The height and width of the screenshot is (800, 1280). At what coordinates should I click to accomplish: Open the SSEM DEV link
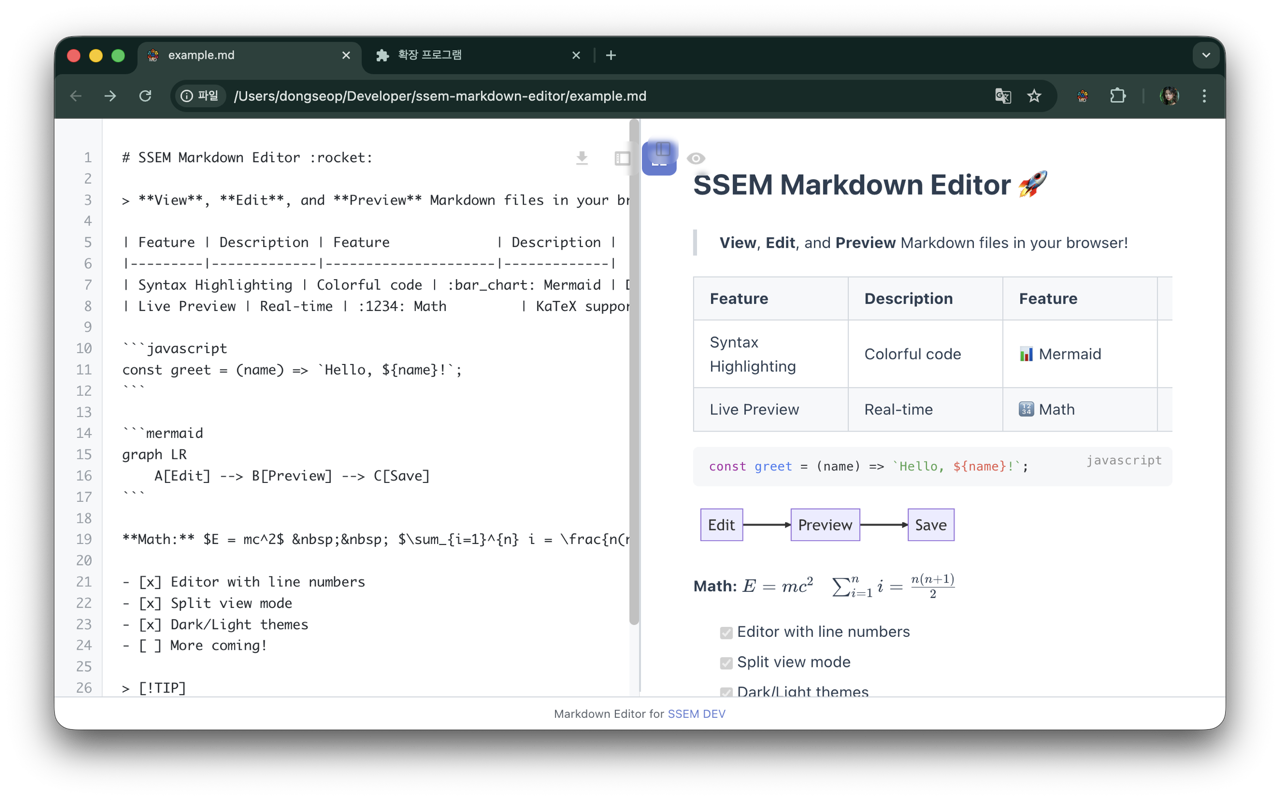pyautogui.click(x=697, y=714)
